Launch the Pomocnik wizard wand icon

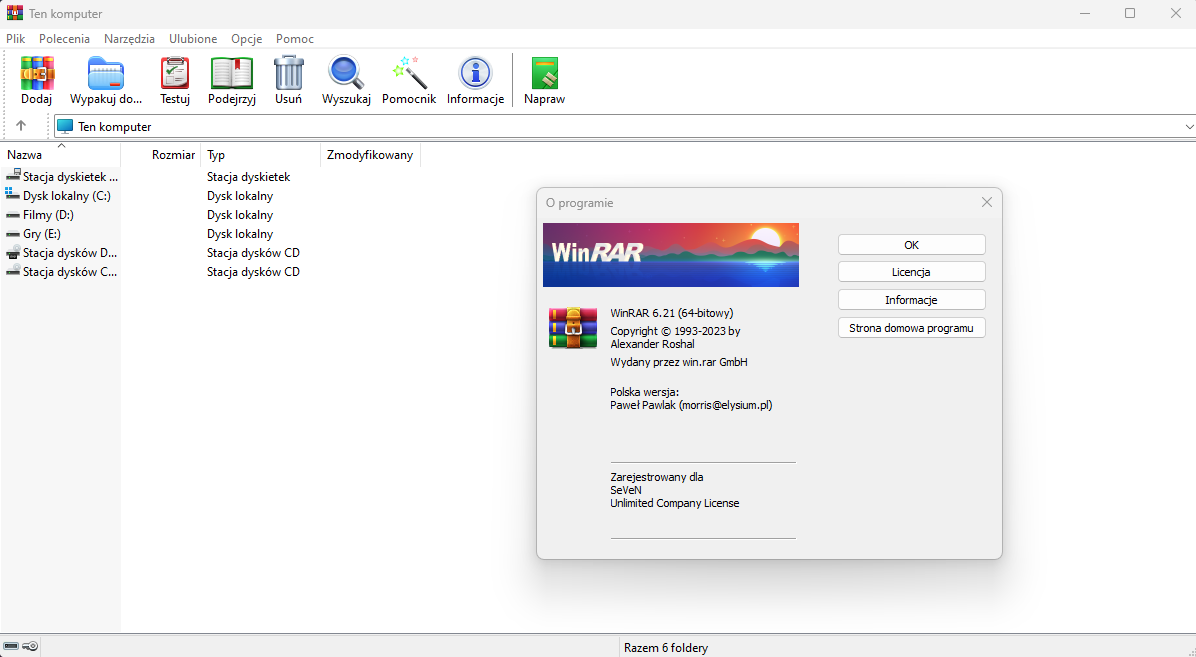[410, 73]
